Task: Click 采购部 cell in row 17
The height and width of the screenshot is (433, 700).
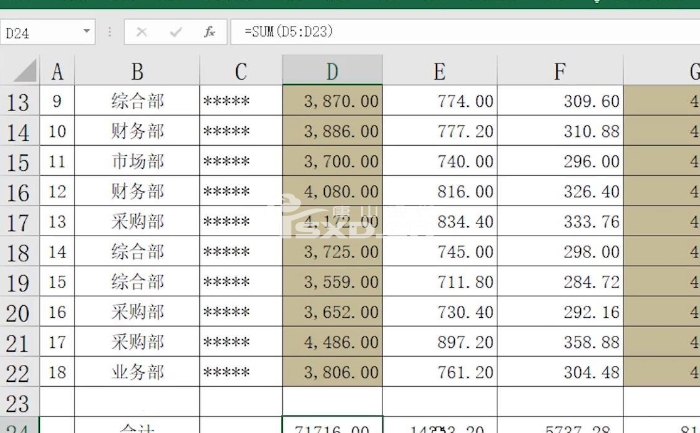Action: coord(137,222)
